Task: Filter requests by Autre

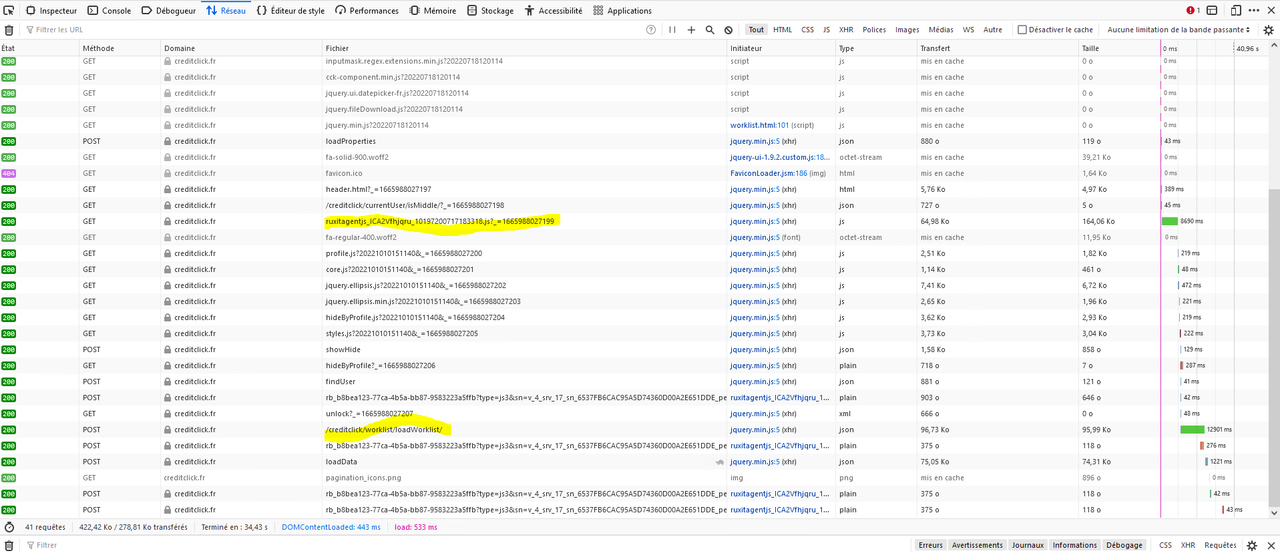Action: tap(992, 30)
